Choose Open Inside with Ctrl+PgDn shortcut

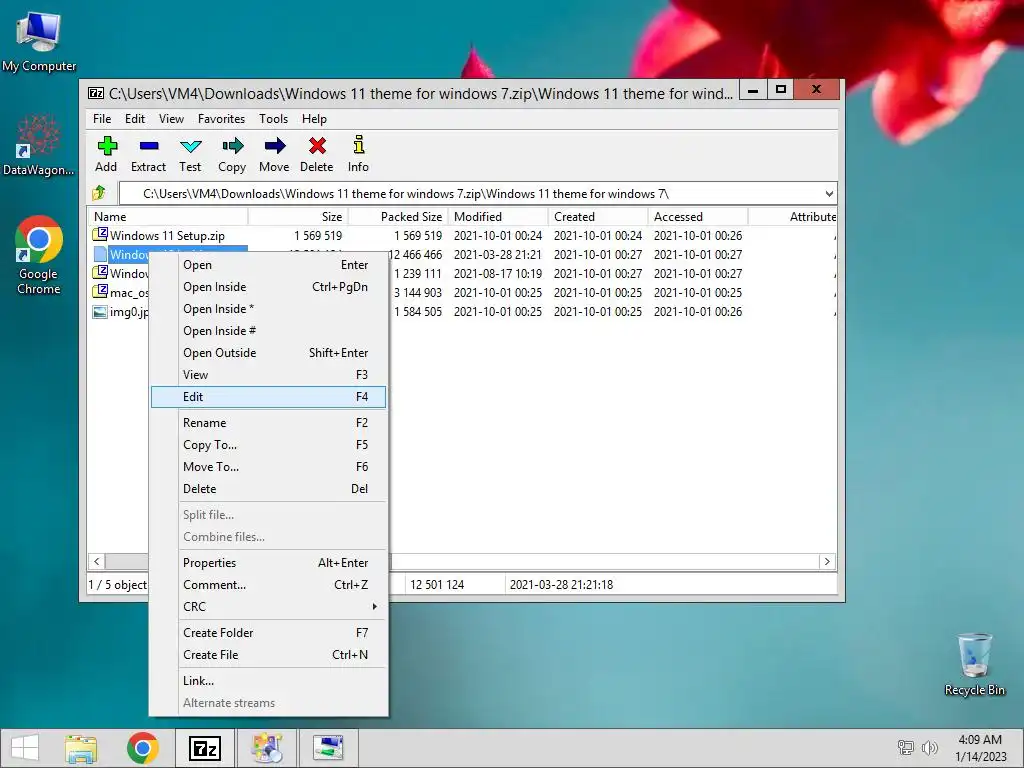(268, 287)
